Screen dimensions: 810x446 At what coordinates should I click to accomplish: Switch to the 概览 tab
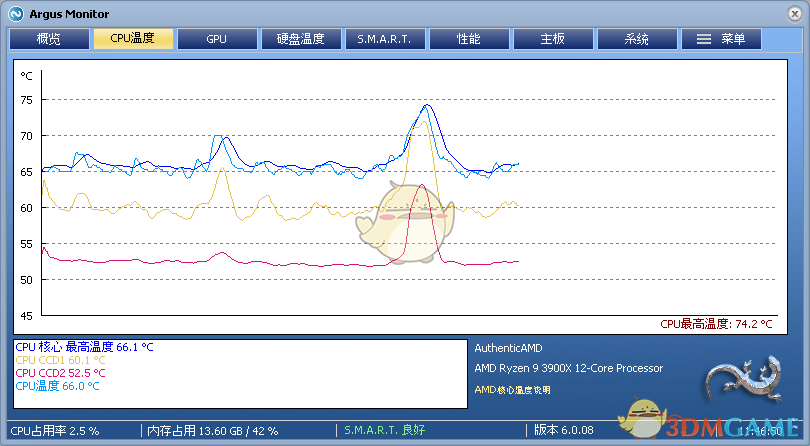[49, 39]
